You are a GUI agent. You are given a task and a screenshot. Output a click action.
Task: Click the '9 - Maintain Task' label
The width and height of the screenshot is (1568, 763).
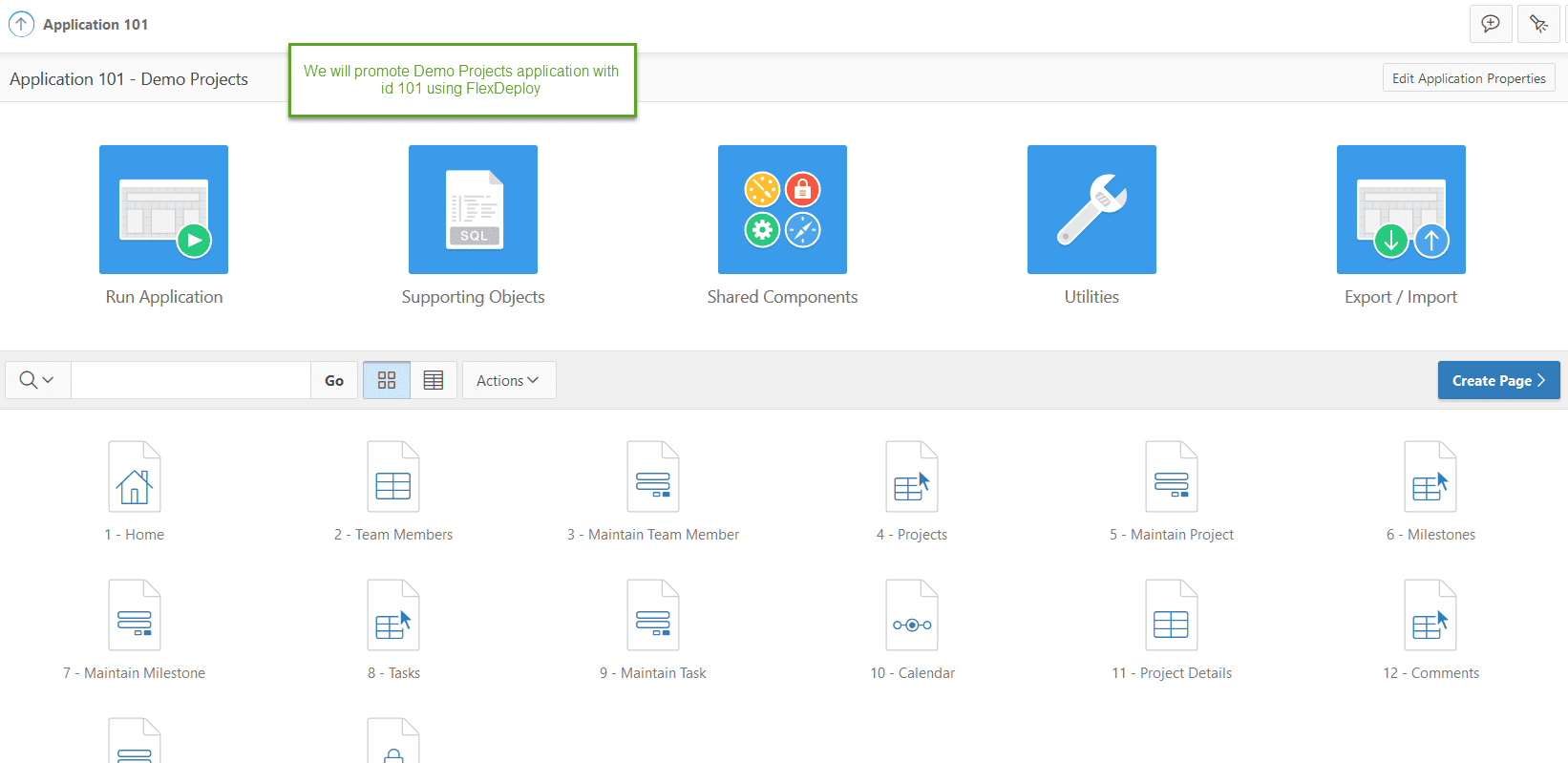coord(653,673)
